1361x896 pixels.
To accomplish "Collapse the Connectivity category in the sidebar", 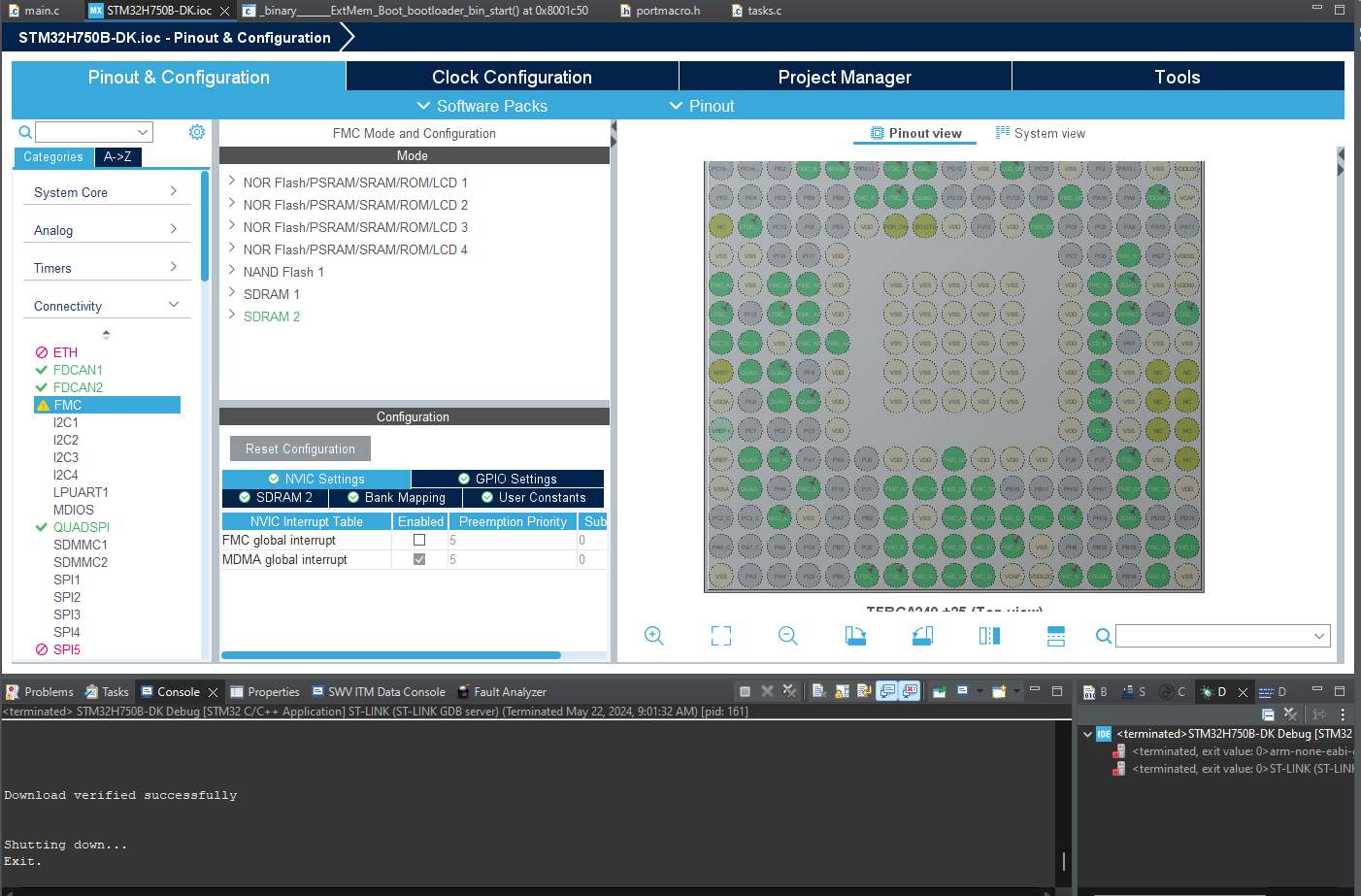I will point(174,305).
